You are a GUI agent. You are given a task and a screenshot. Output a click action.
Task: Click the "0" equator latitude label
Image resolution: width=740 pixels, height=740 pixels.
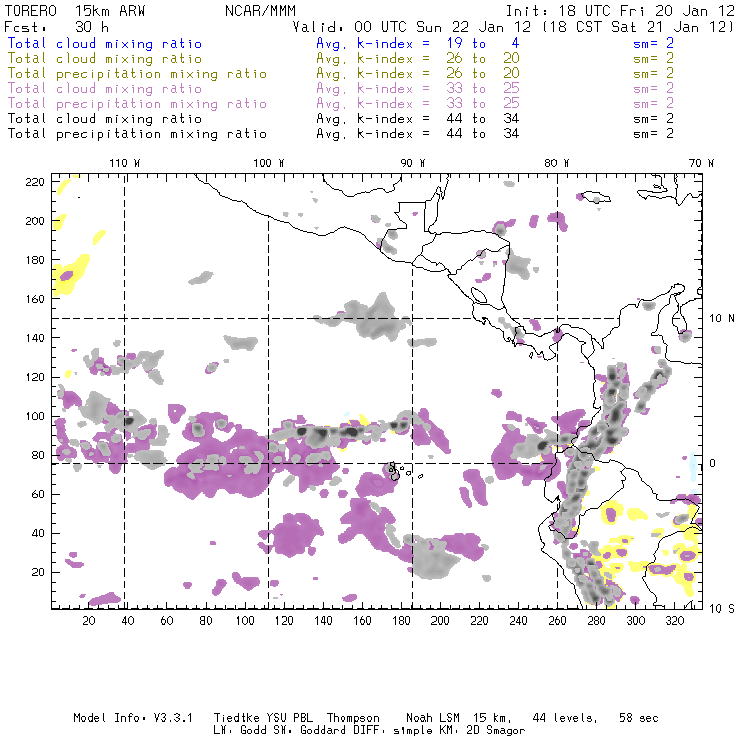coord(713,463)
